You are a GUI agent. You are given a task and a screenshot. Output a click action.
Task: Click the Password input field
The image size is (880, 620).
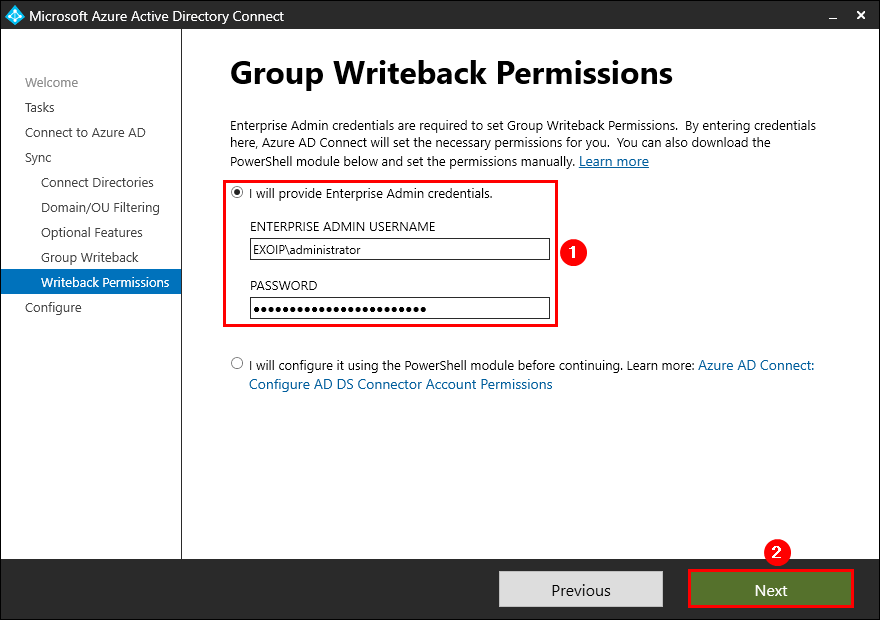pyautogui.click(x=399, y=308)
